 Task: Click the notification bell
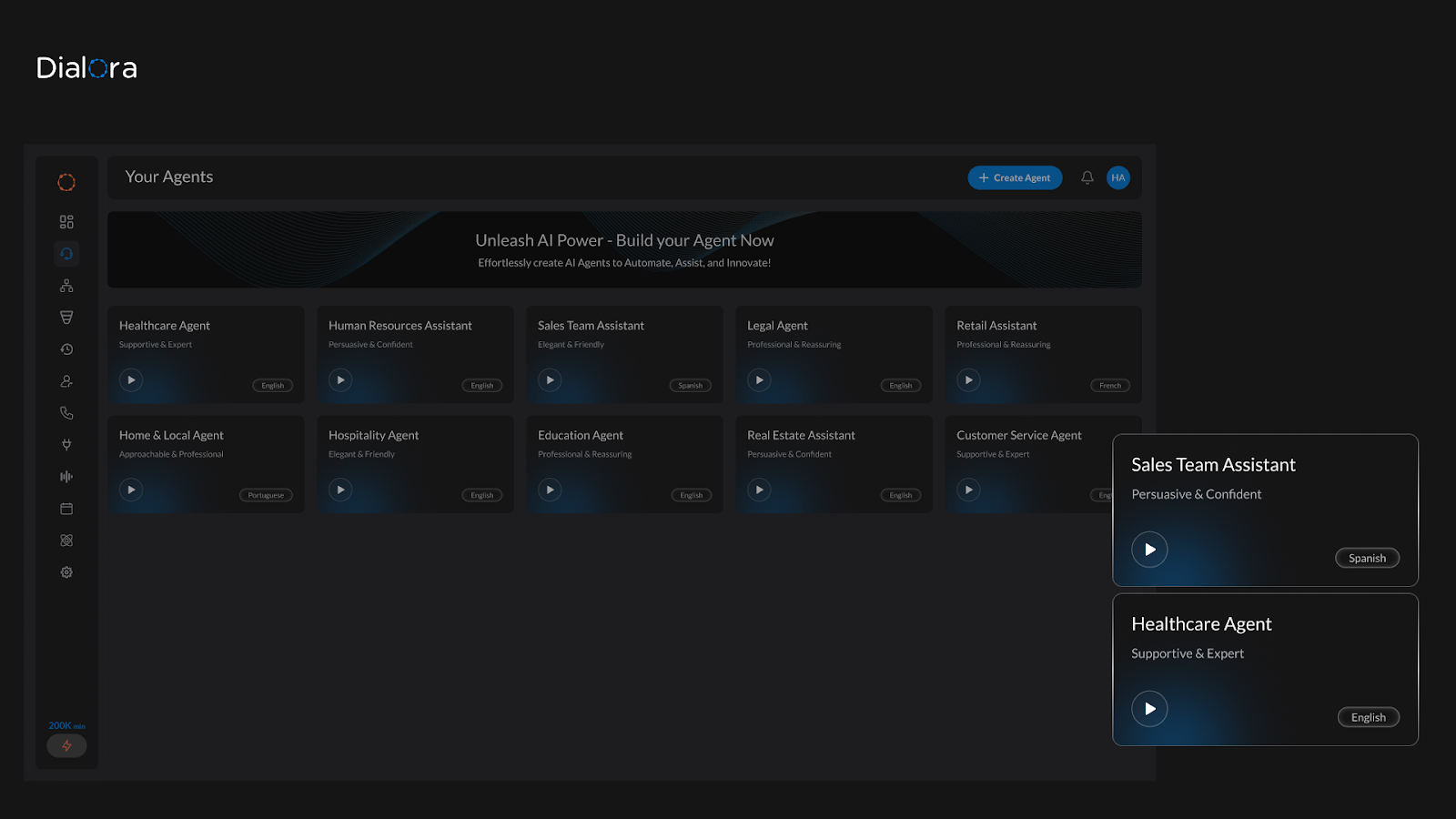(1087, 177)
